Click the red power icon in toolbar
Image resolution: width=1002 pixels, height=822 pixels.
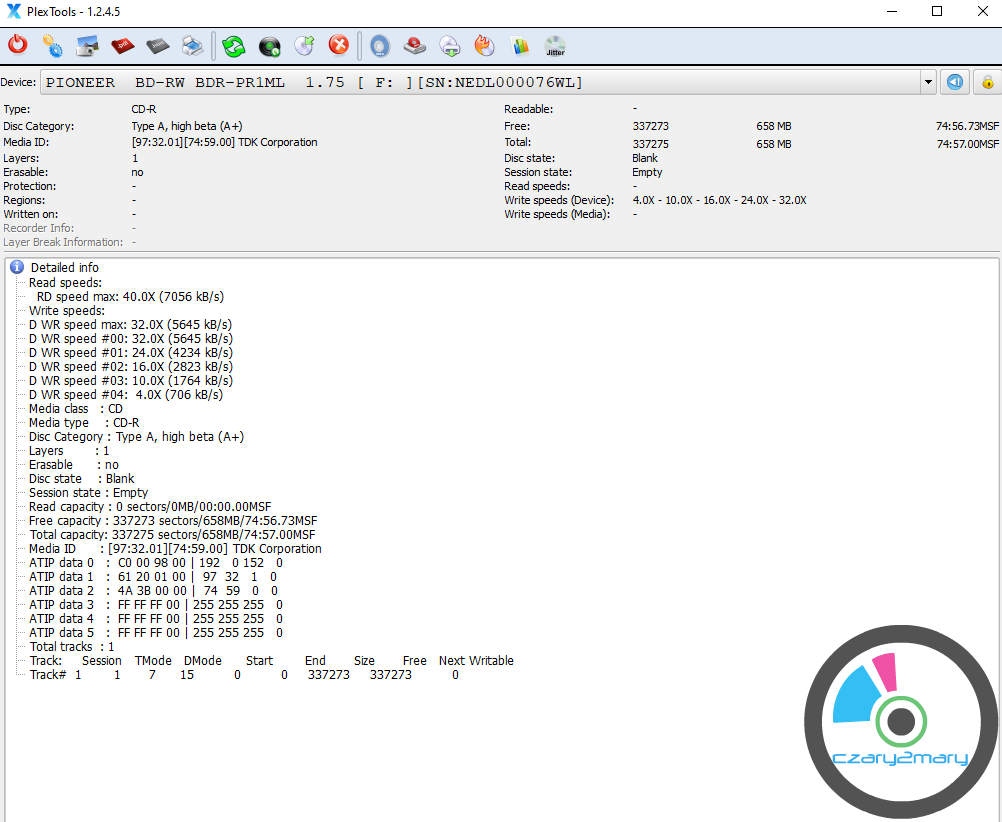[18, 45]
